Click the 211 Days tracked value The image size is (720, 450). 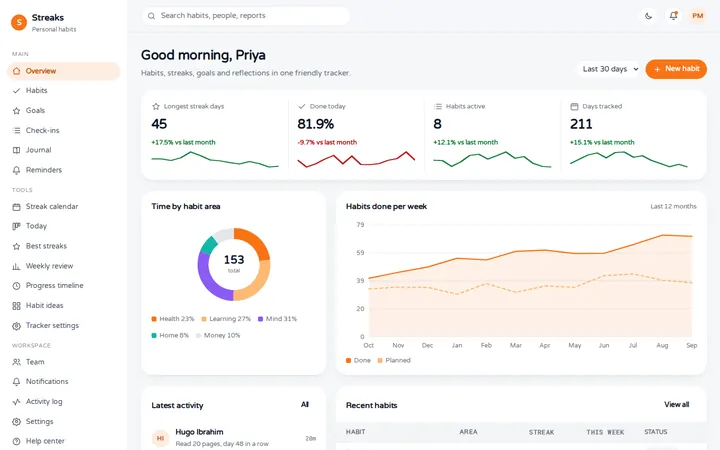click(x=581, y=124)
